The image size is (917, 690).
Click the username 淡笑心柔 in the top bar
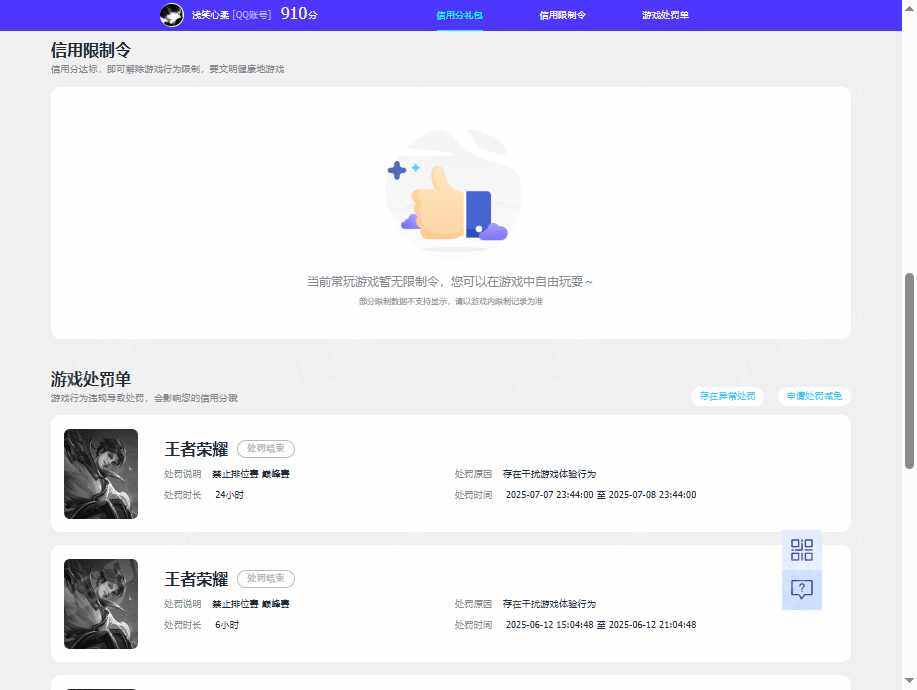click(210, 15)
